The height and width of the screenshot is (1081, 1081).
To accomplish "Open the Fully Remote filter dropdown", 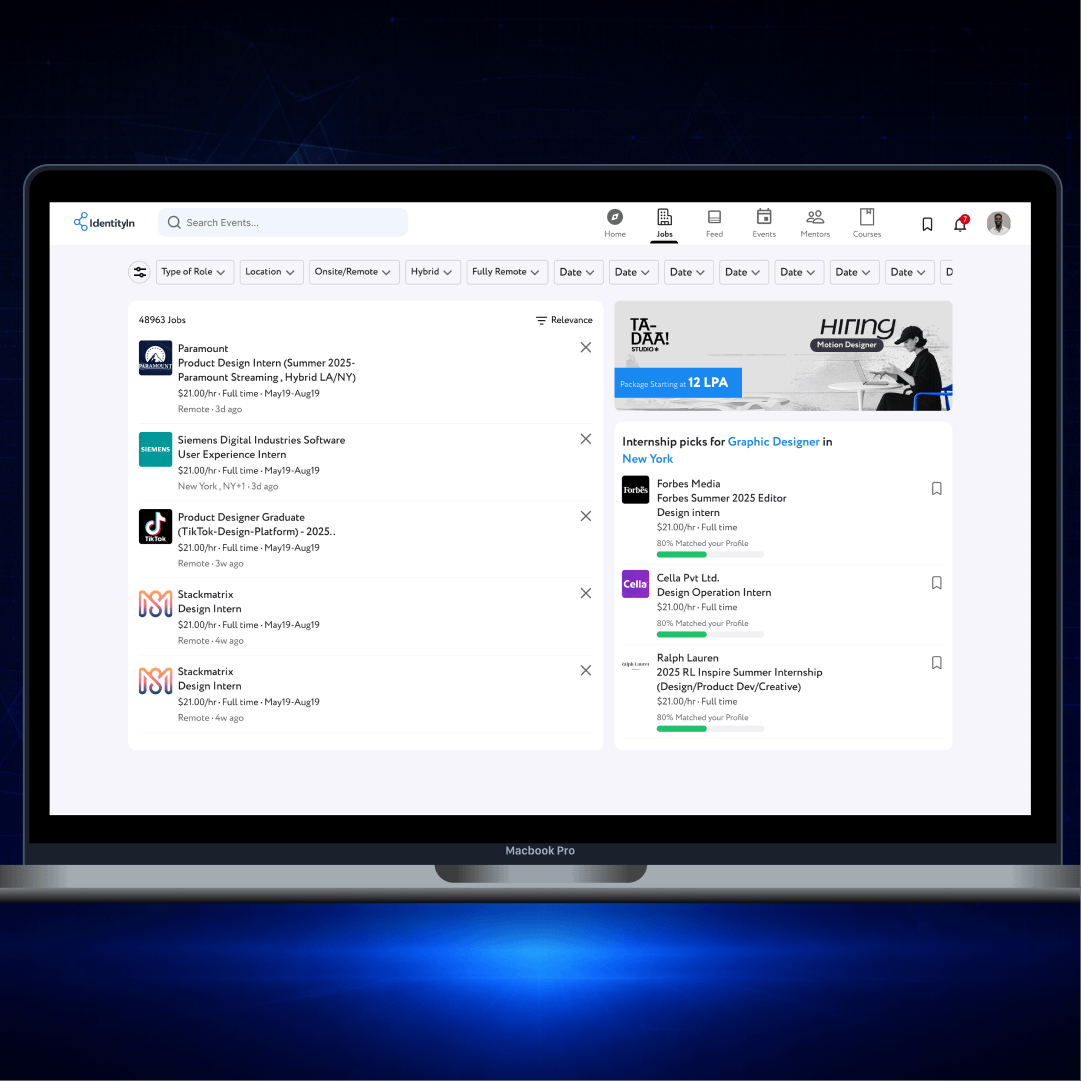I will coord(507,272).
